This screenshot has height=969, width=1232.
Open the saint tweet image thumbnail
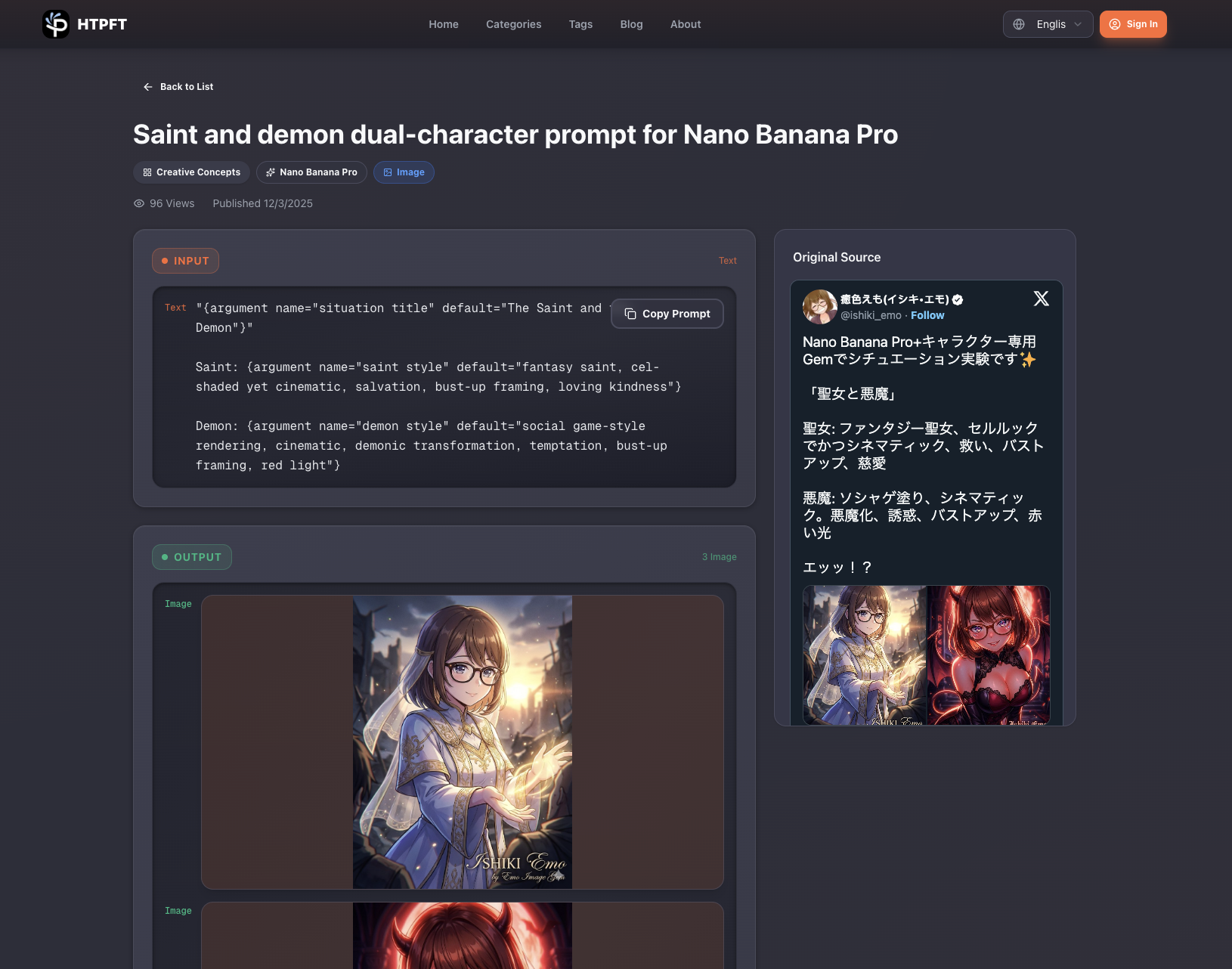click(x=865, y=655)
